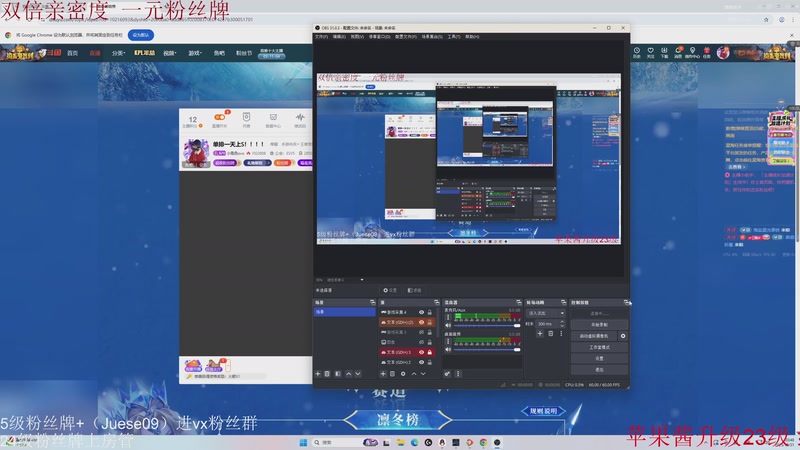This screenshot has height=450, width=800.
Task: Add a new source with plus icon in Sources panel
Action: 383,374
